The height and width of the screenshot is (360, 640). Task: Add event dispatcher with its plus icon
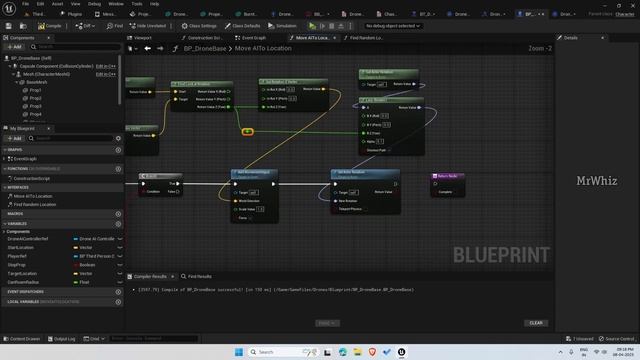[118, 292]
